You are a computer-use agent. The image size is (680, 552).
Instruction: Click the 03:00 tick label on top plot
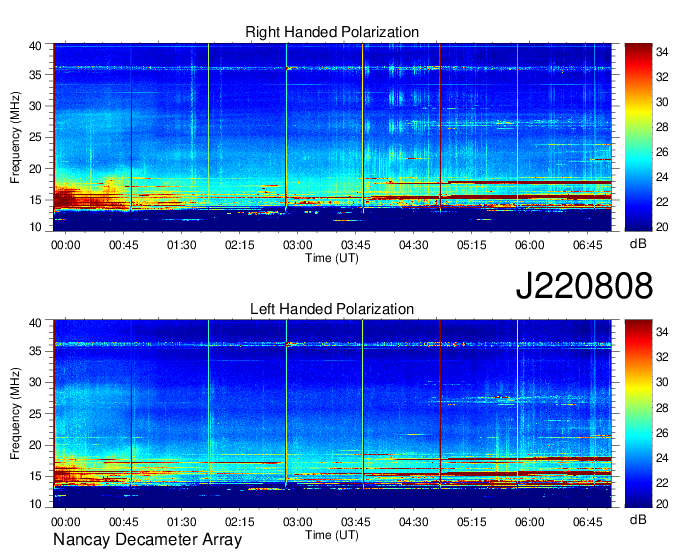point(298,245)
